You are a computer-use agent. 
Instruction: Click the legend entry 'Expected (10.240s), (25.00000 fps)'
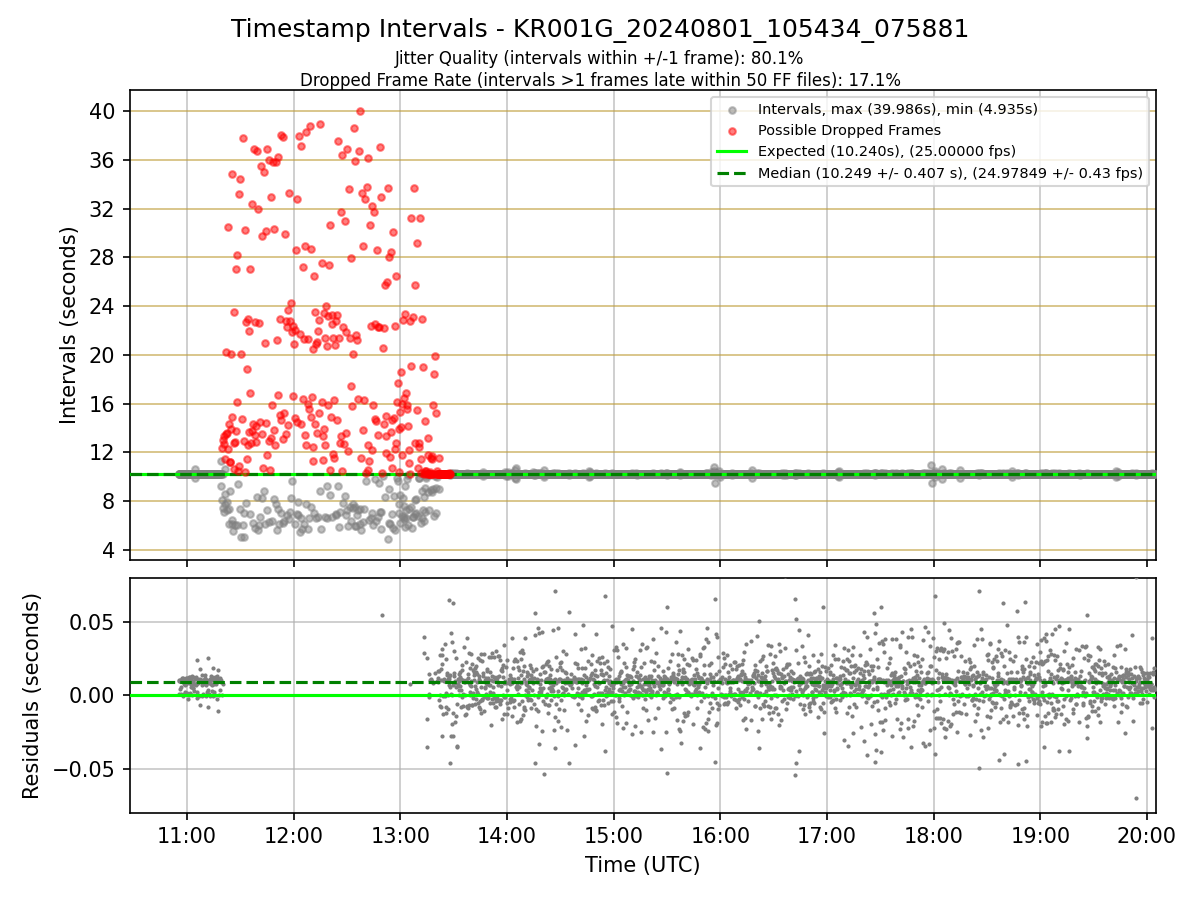[x=887, y=151]
